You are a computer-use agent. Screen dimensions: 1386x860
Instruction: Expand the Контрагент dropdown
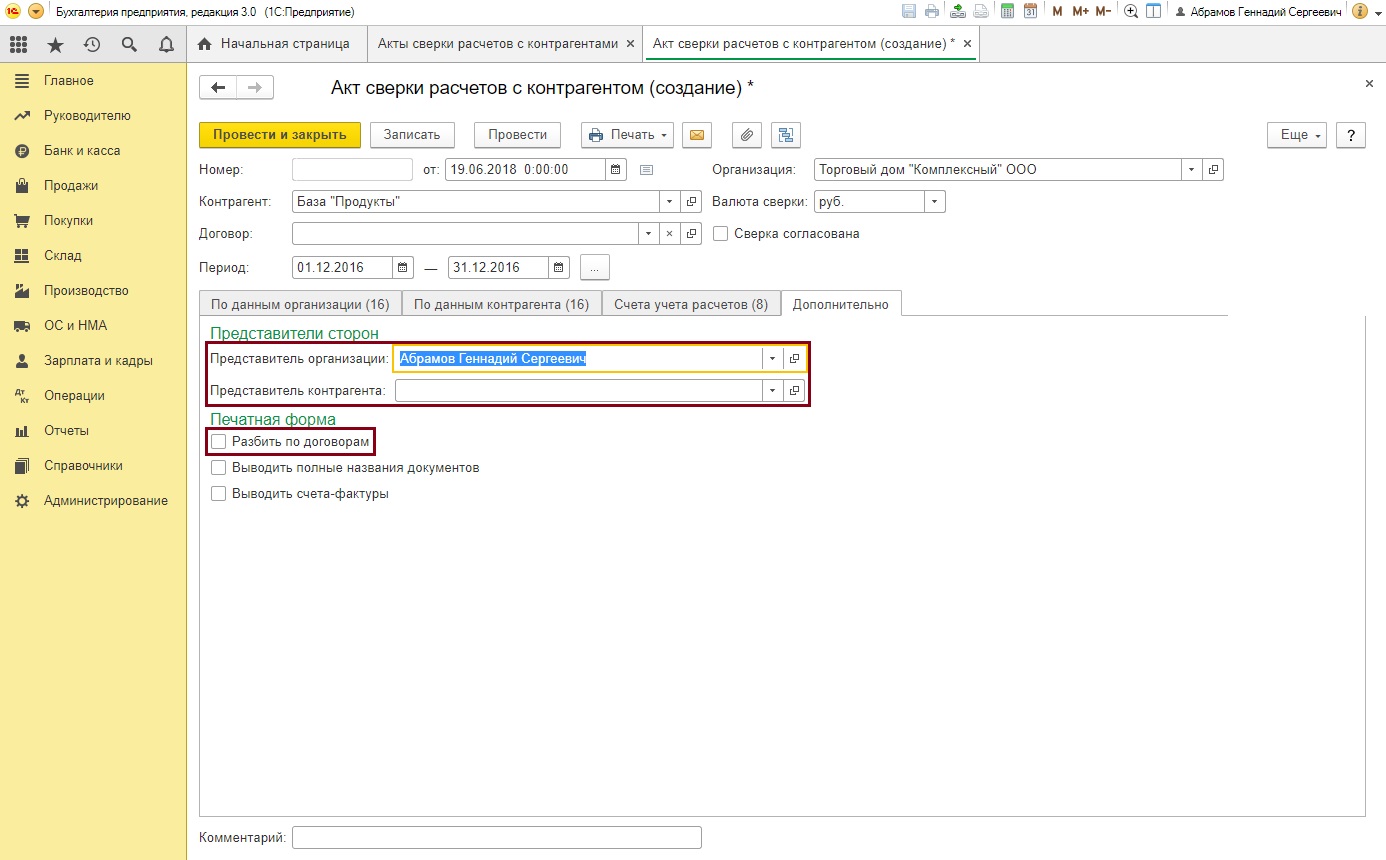point(670,202)
